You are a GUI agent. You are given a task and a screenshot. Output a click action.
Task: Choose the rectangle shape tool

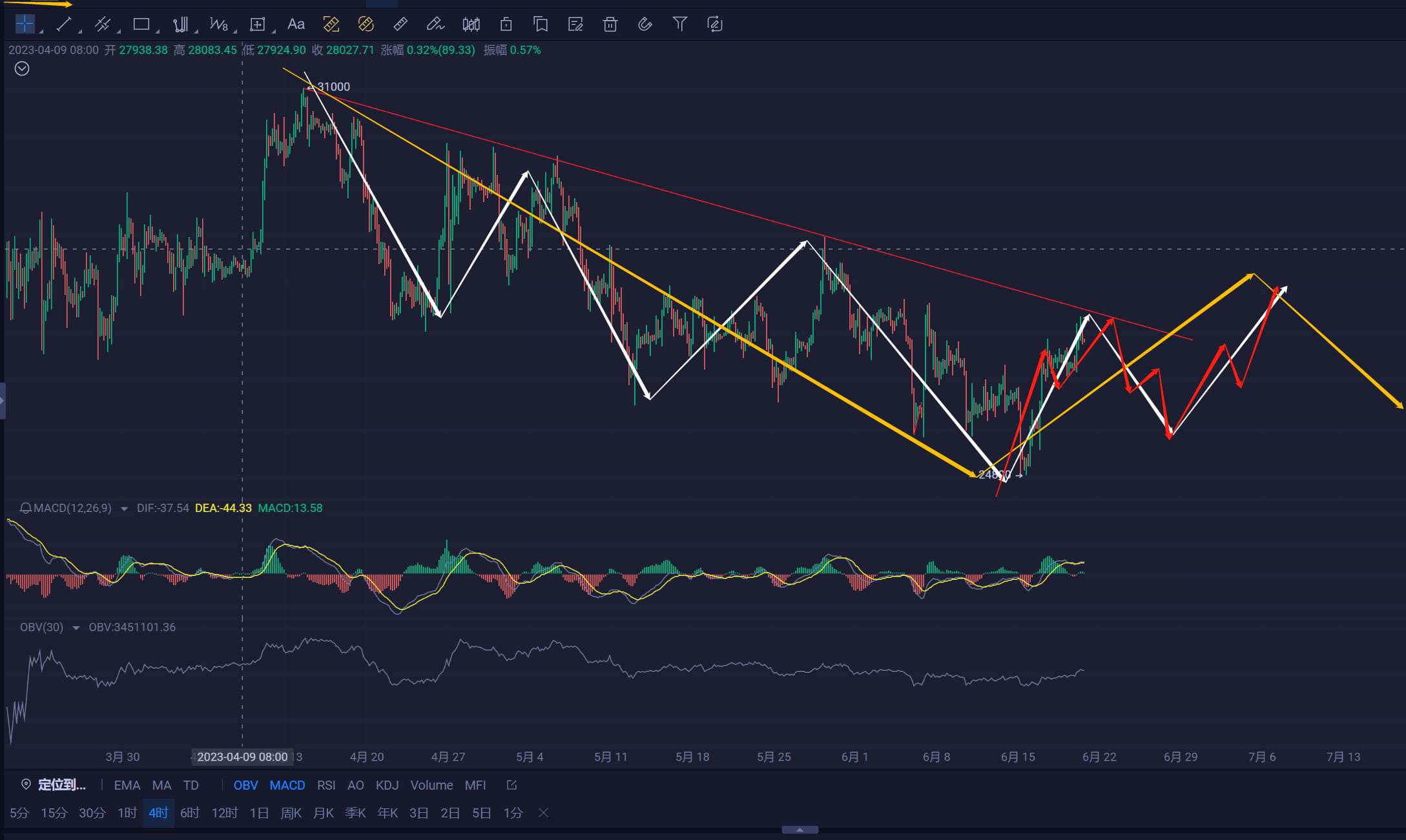[141, 25]
